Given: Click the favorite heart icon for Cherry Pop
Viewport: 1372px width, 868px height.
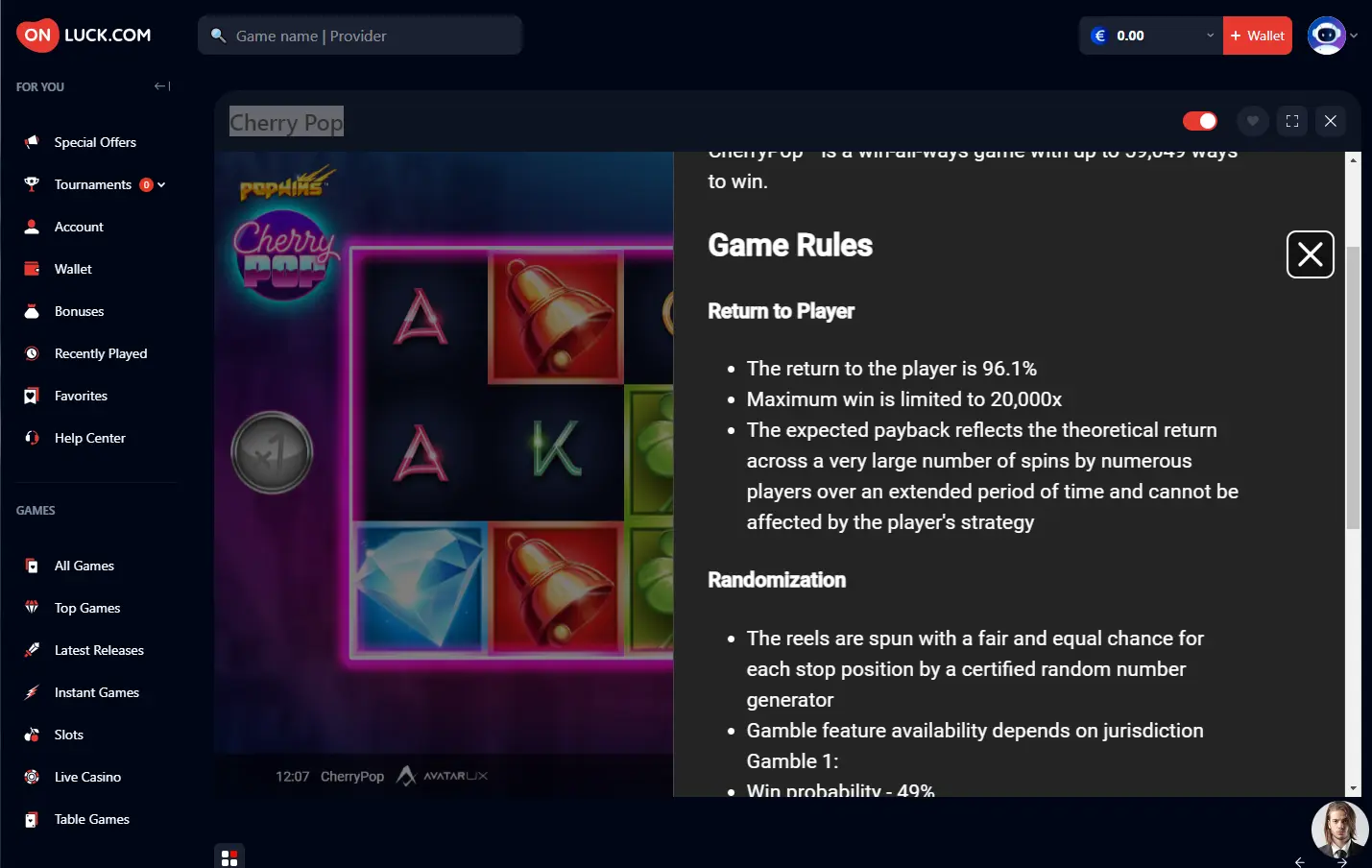Looking at the screenshot, I should coord(1252,121).
